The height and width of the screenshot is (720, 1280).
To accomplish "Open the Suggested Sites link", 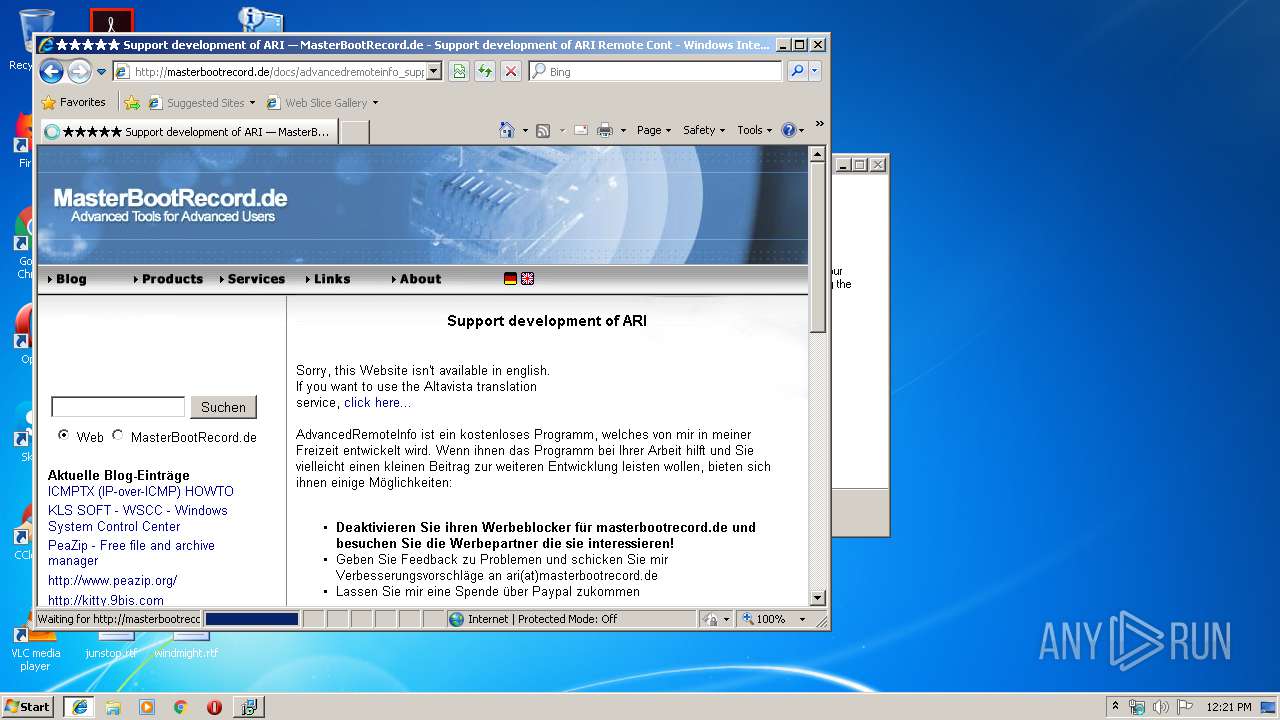I will tap(200, 102).
